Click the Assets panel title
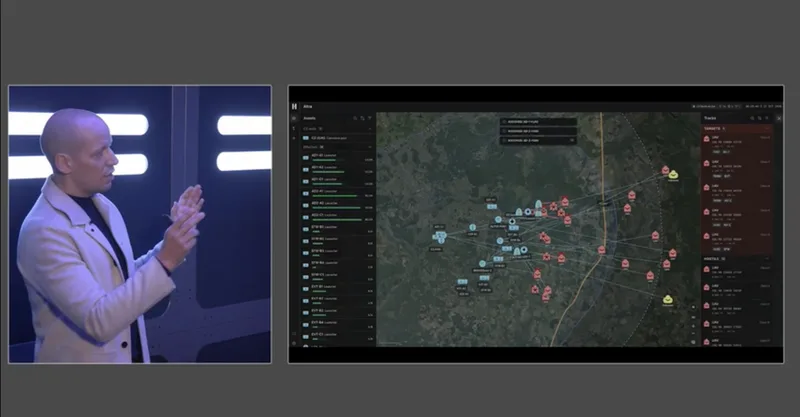The width and height of the screenshot is (800, 417). (310, 118)
